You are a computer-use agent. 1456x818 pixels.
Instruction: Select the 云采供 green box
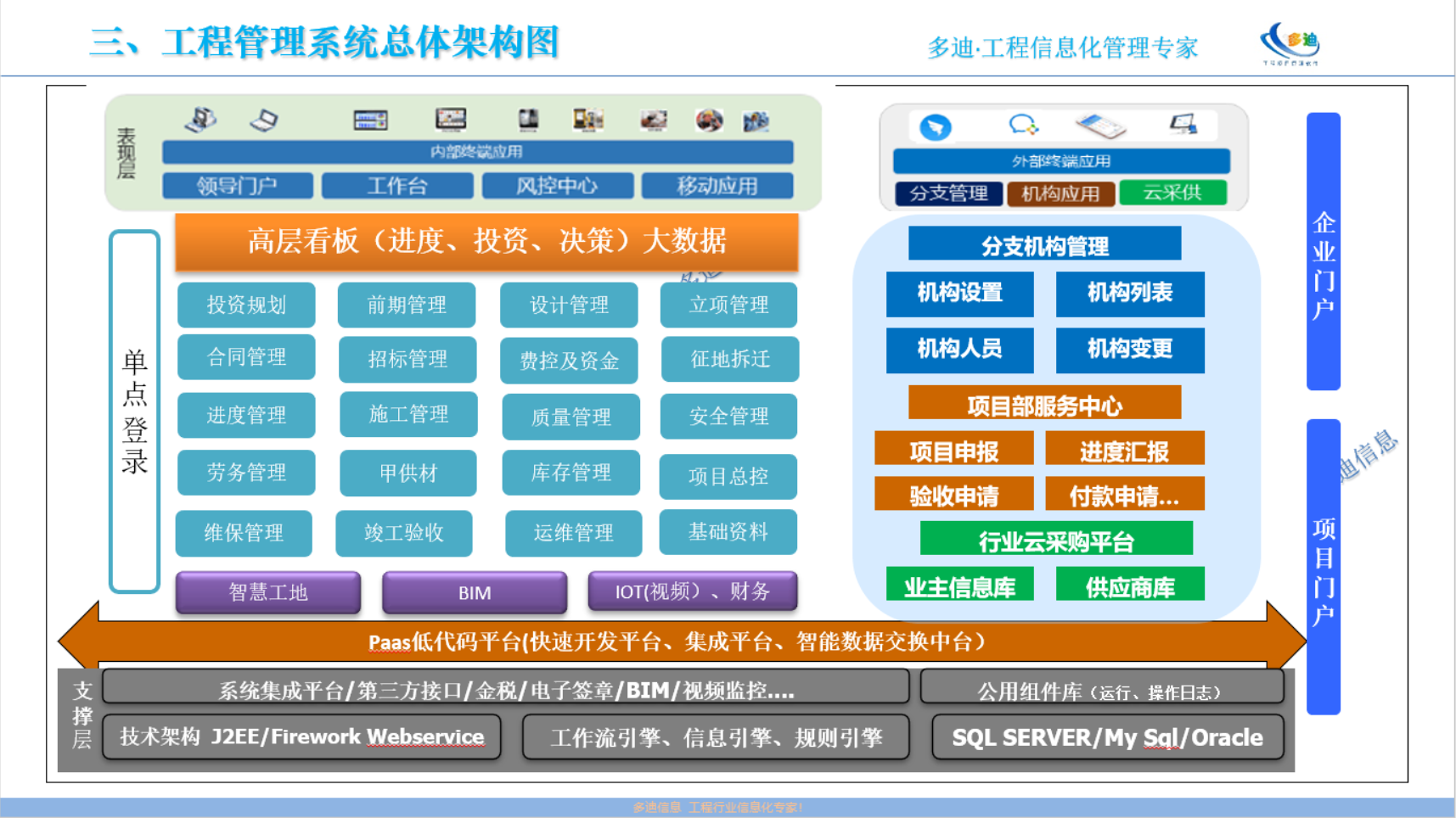pos(1172,193)
